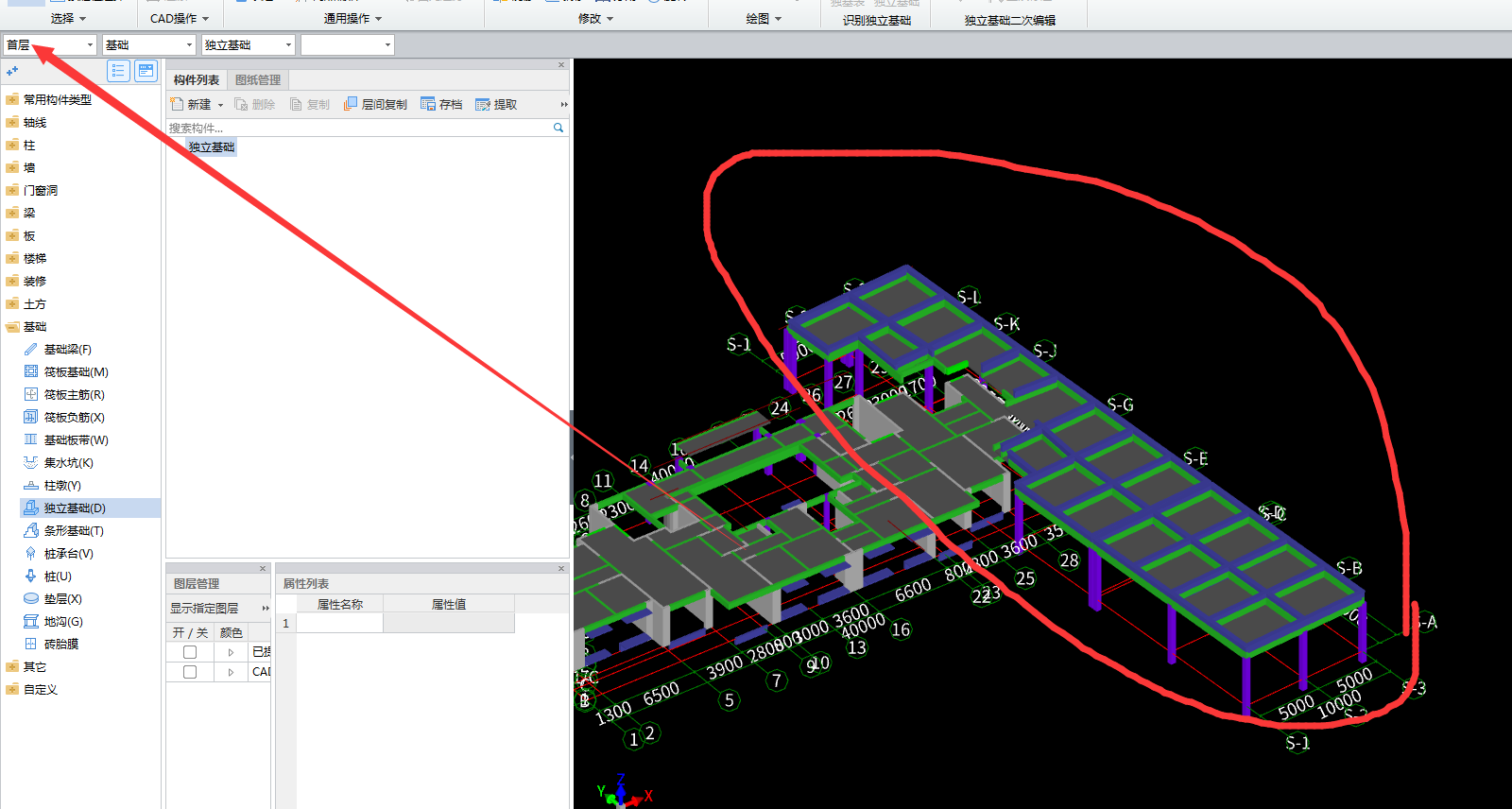Click the first property name cell

(x=339, y=623)
